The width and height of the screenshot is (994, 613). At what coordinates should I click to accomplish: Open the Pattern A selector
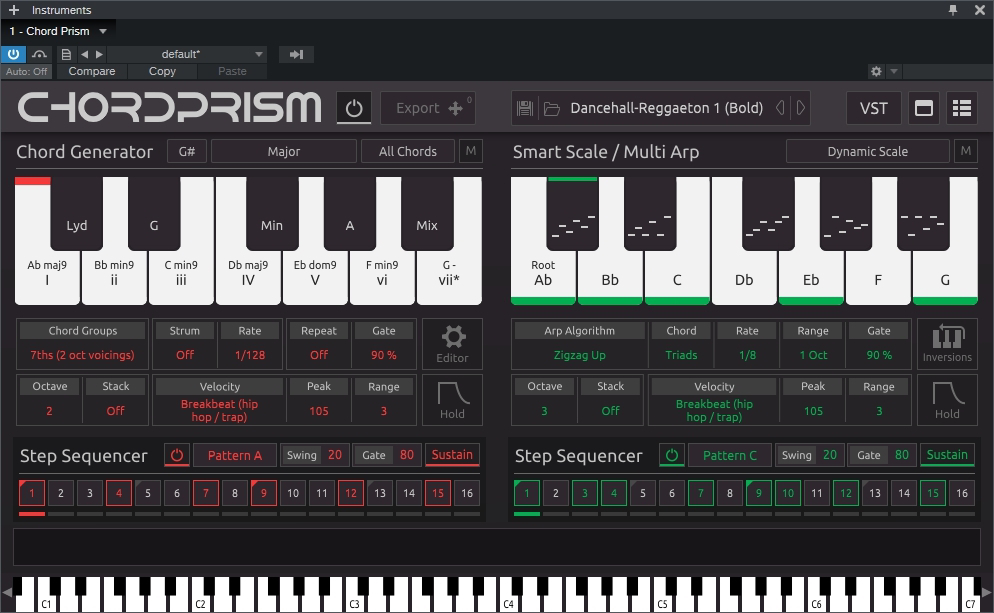coord(235,455)
